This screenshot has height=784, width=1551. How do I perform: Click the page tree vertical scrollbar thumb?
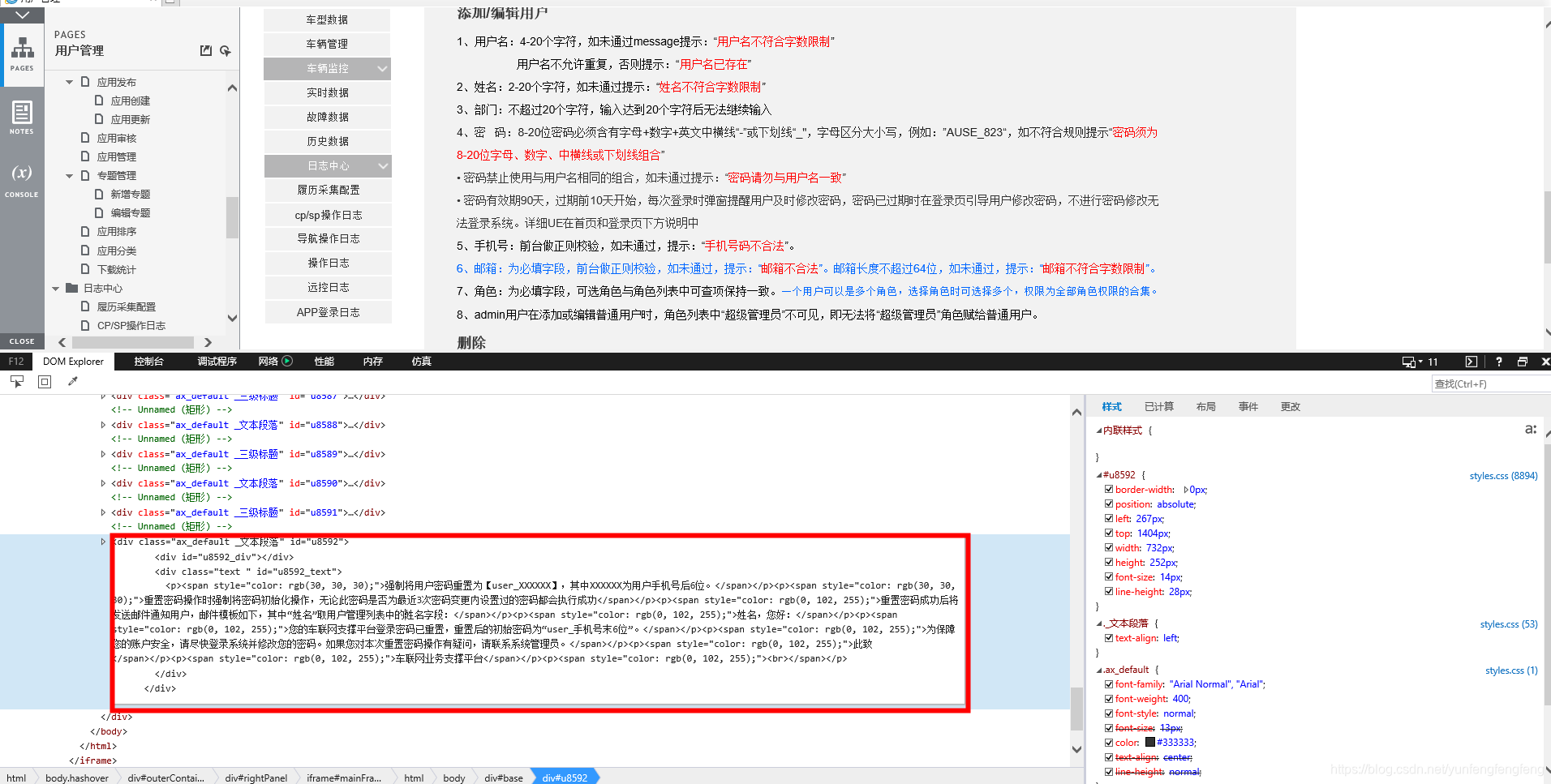pos(232,217)
